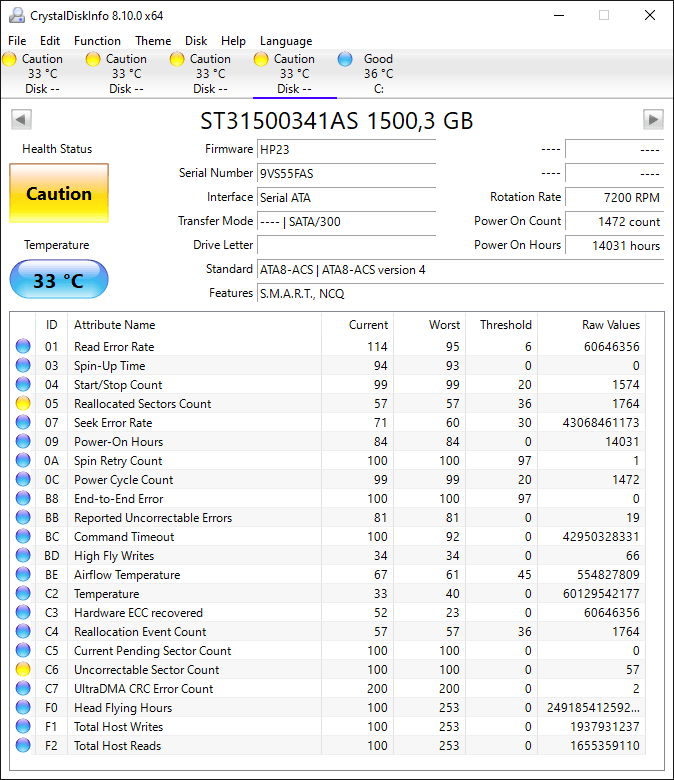Select the Reported Uncorrectable Errors row name
Image resolution: width=674 pixels, height=780 pixels.
153,517
